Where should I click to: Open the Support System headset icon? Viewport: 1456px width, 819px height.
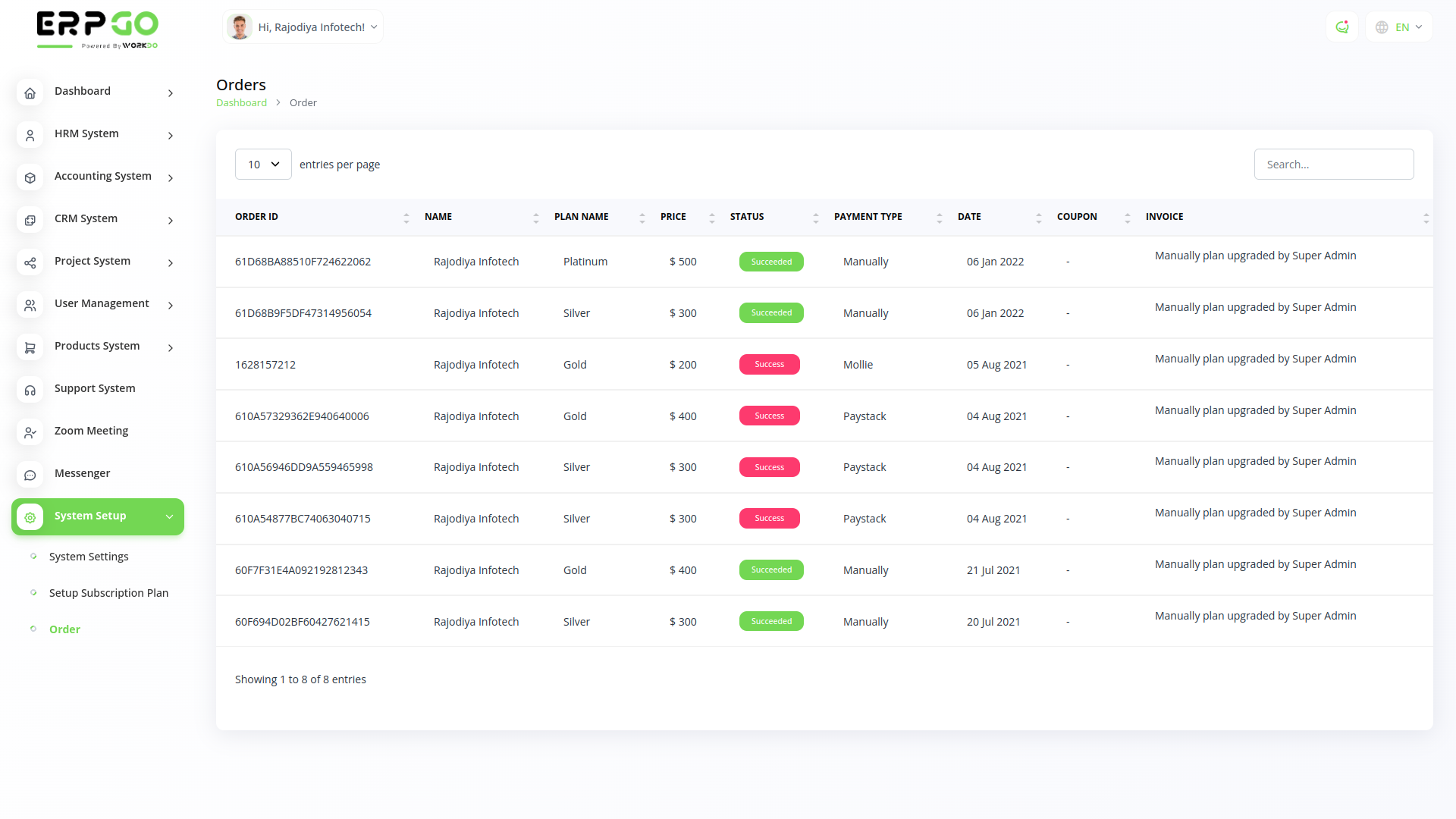click(x=30, y=390)
